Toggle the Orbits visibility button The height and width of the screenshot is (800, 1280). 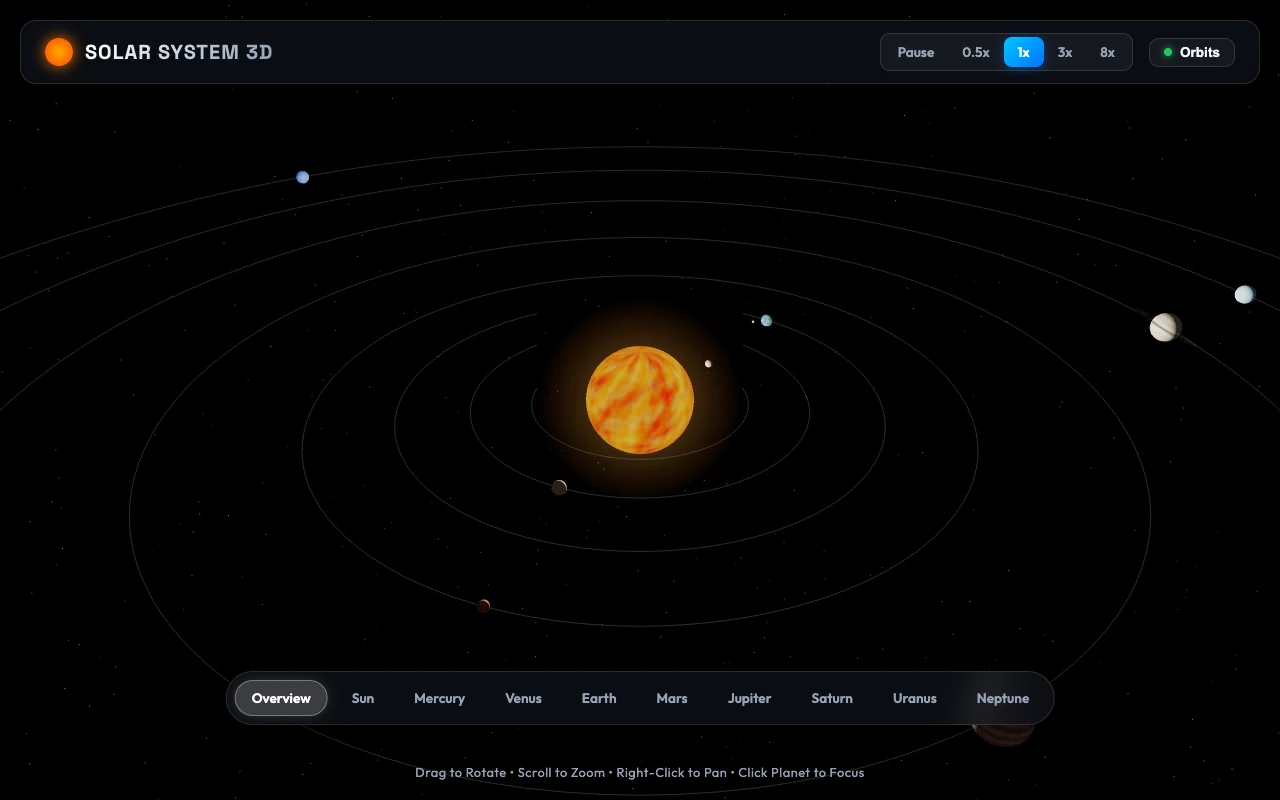point(1192,52)
